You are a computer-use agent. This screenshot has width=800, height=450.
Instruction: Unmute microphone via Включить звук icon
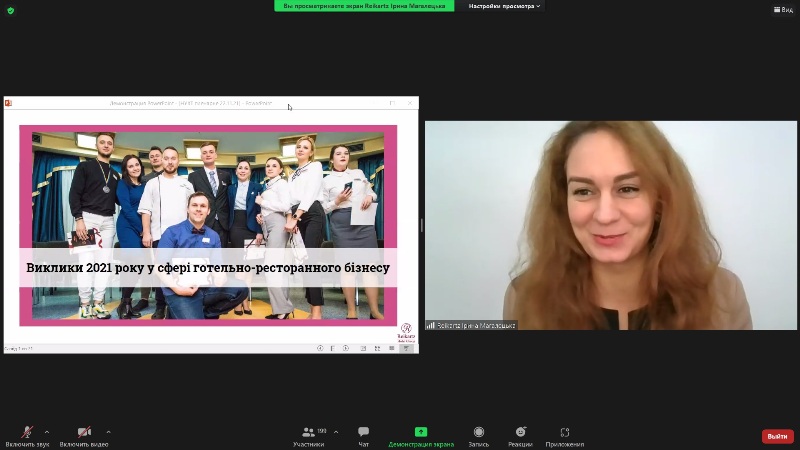[x=27, y=432]
